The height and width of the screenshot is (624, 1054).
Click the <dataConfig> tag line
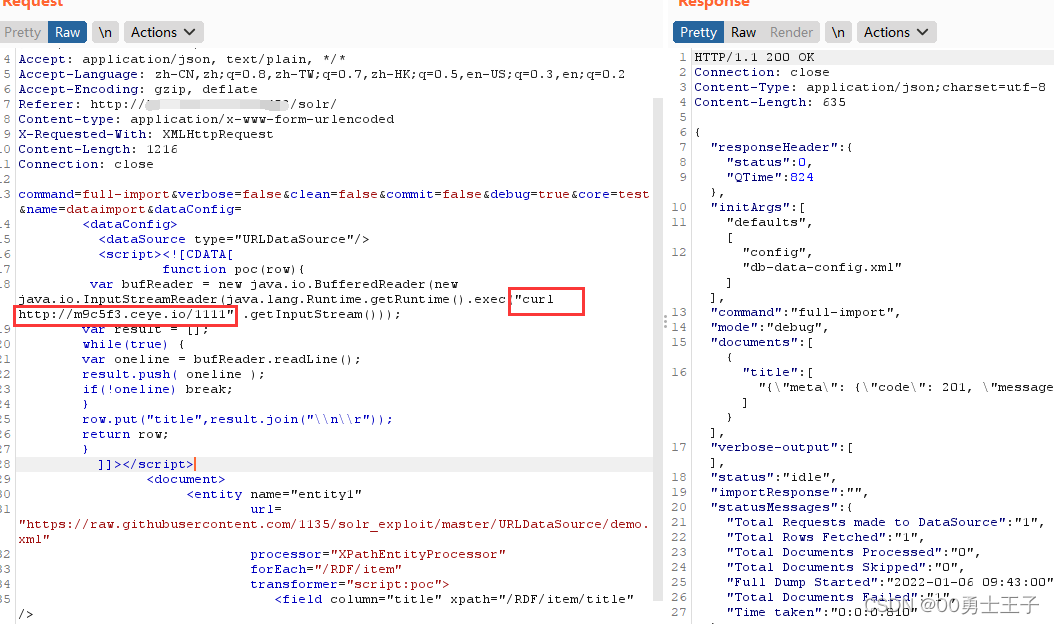click(130, 224)
